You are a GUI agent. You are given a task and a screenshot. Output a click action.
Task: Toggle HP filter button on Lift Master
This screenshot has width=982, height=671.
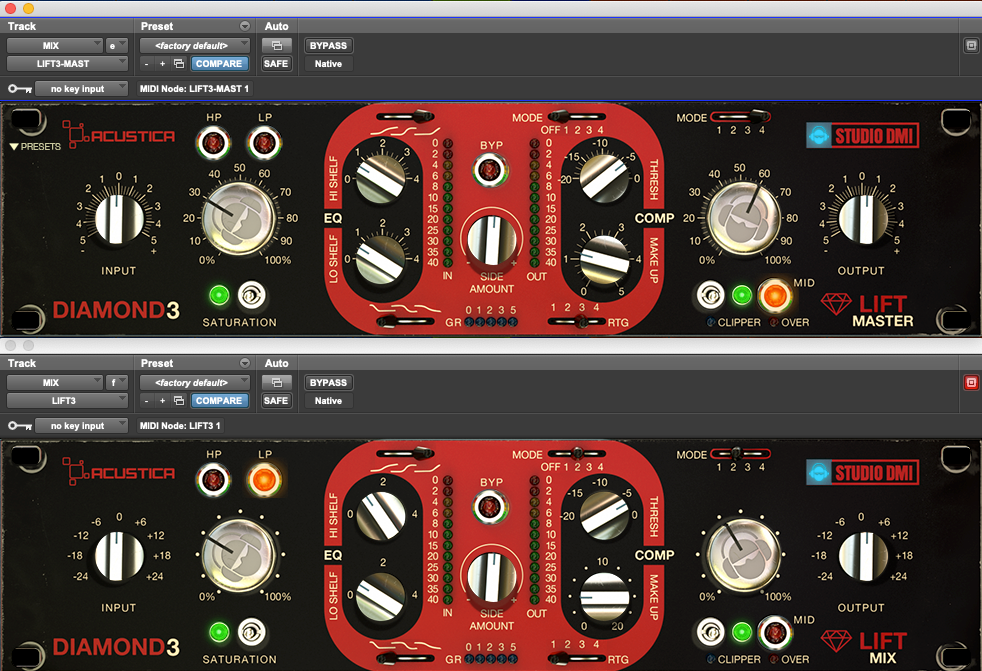[x=213, y=143]
